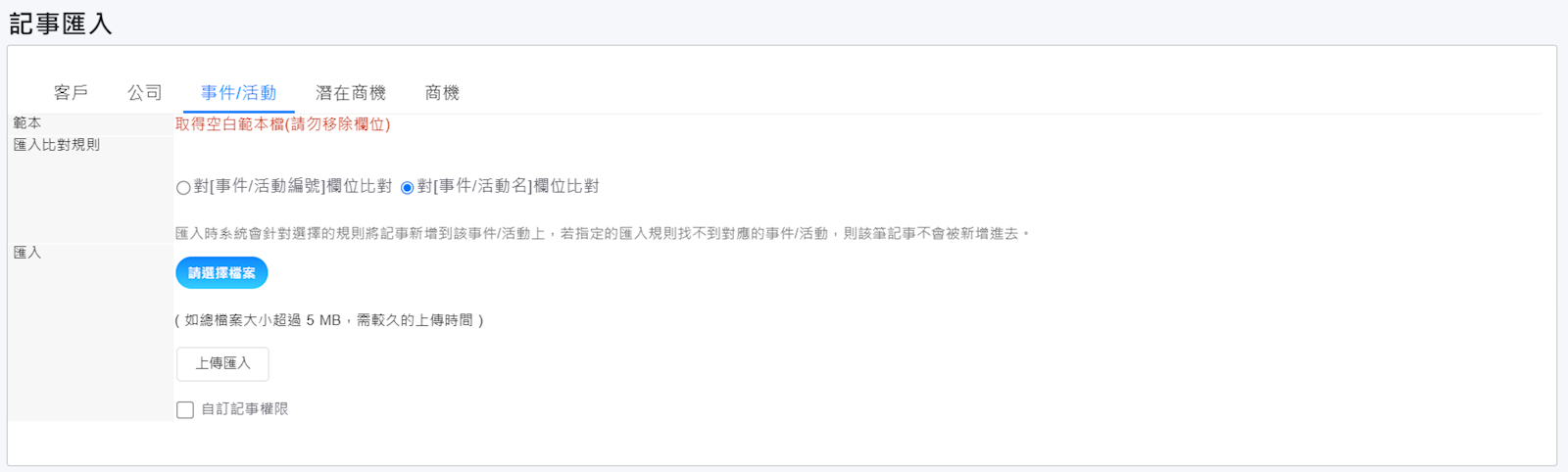1568x472 pixels.
Task: Enable the 自訂記事權限 checkbox
Action: [185, 409]
